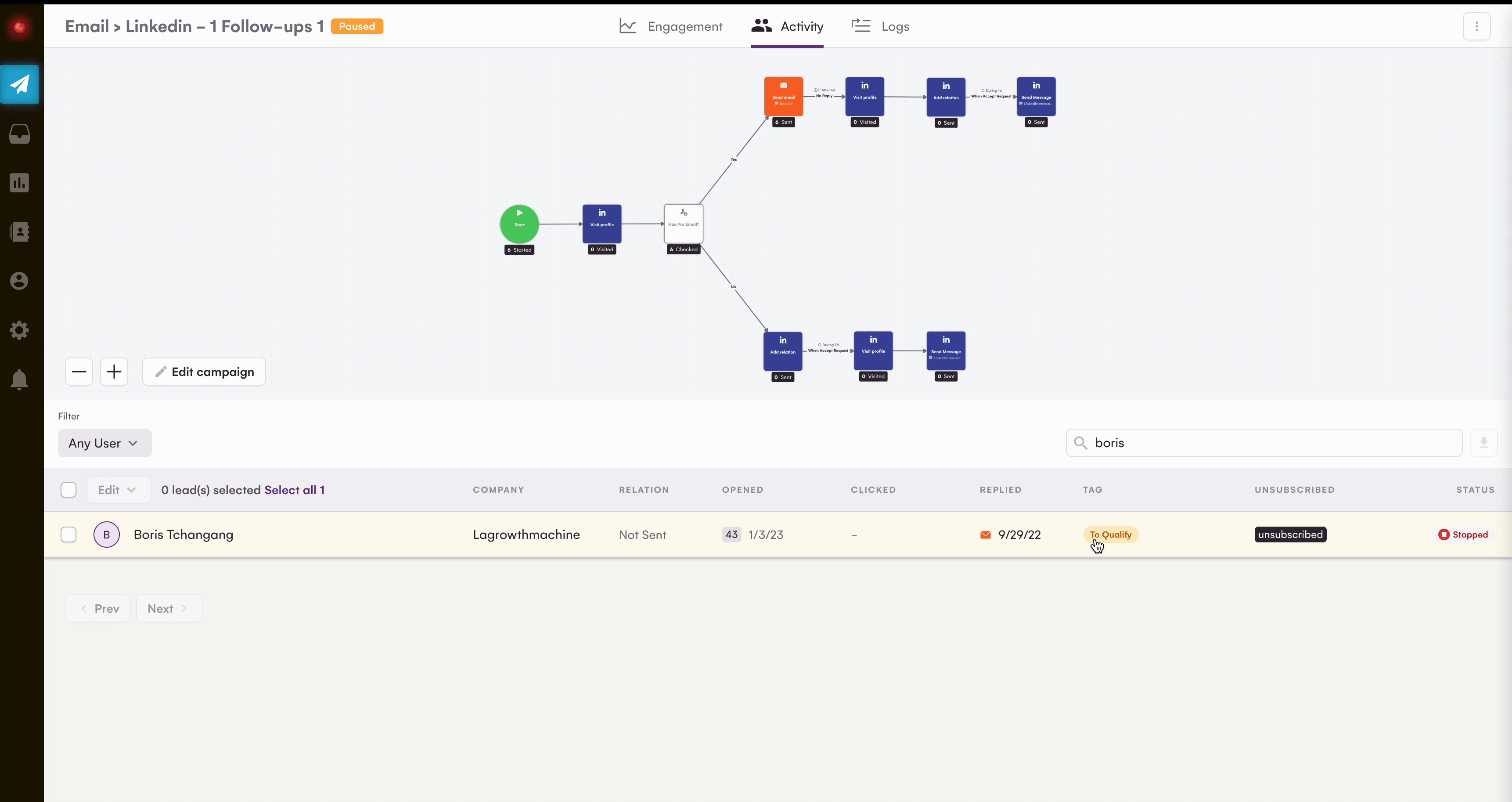Check the select-all leads checkbox in header

point(68,489)
